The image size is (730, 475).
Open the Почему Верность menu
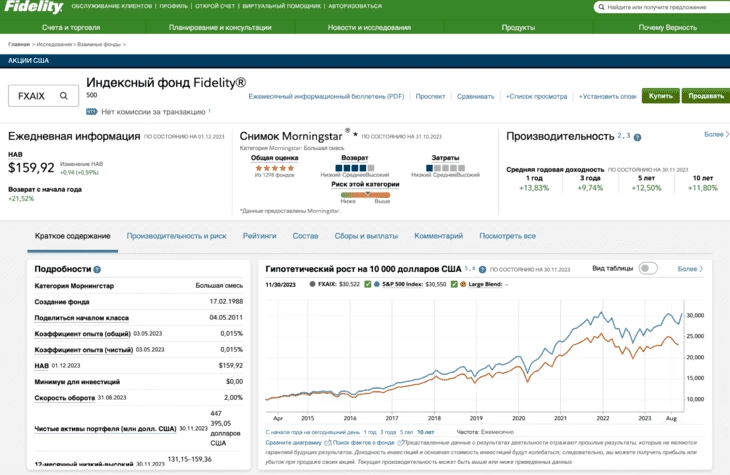click(668, 27)
